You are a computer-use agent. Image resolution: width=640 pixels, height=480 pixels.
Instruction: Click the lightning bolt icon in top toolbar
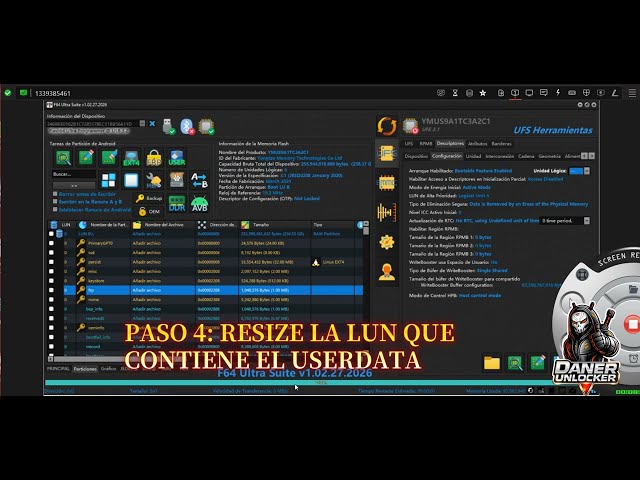558,93
